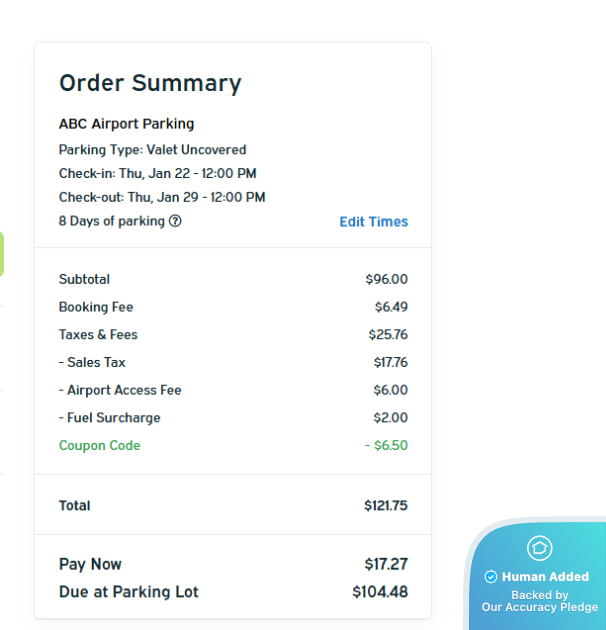
Task: Click the Check-out date line
Action: [162, 197]
